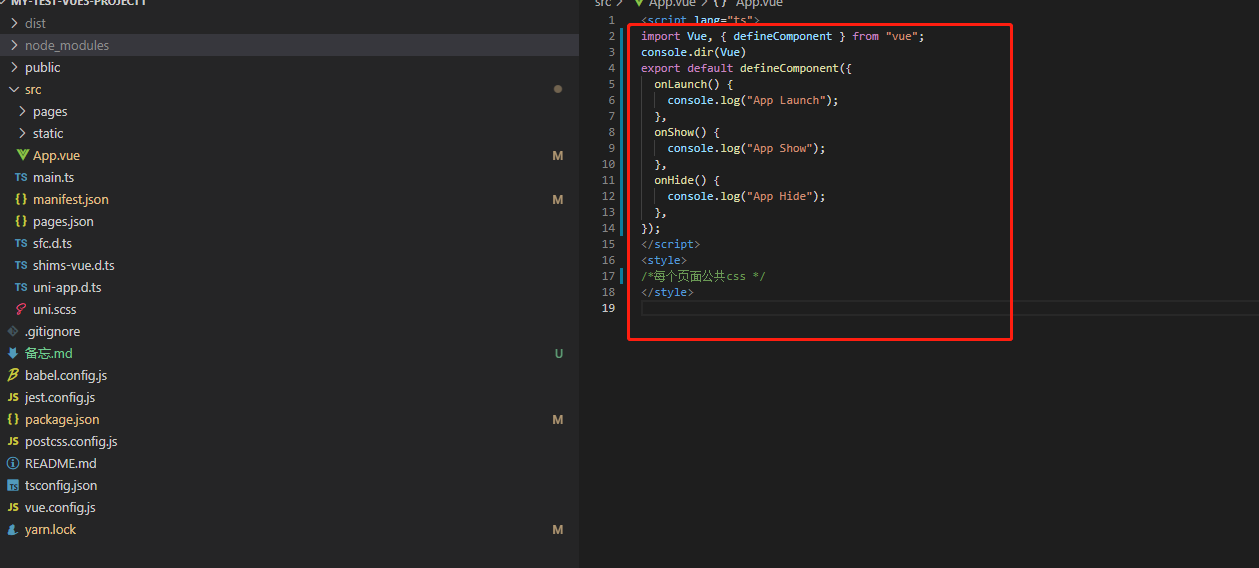Click the braces icon beside manifest.json
The width and height of the screenshot is (1259, 568).
tap(21, 199)
